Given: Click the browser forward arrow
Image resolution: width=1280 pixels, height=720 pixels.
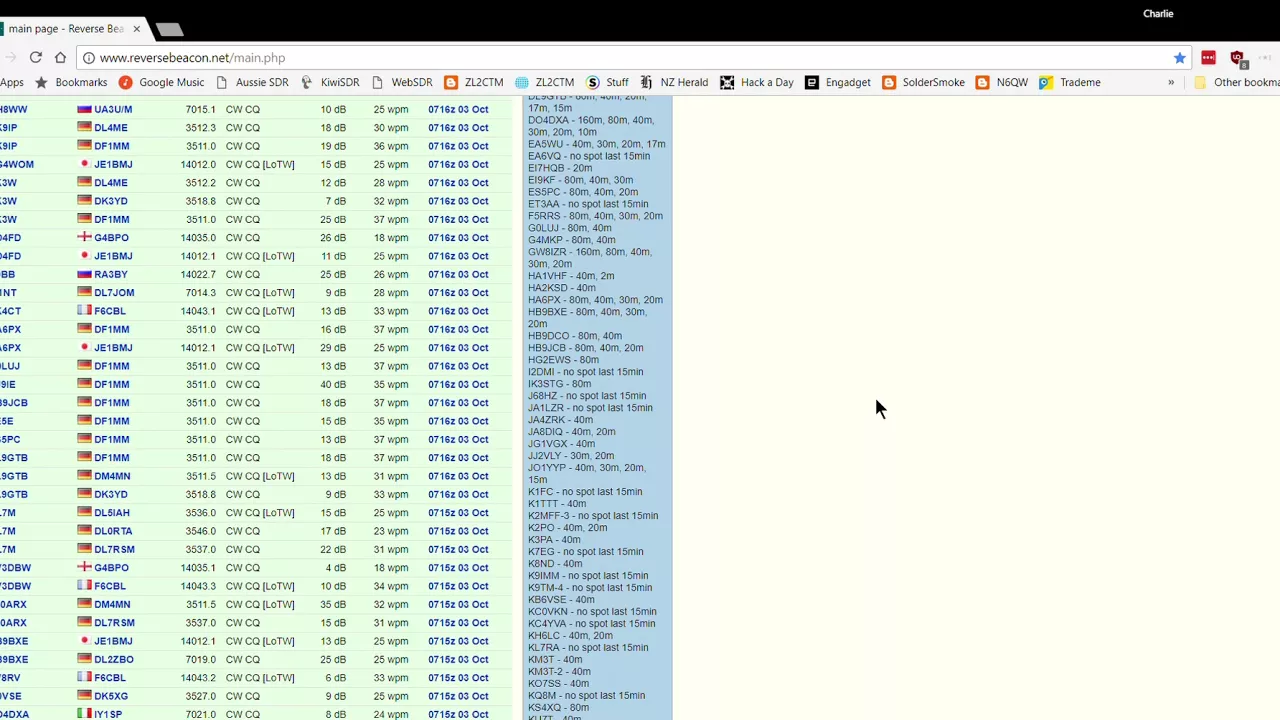Looking at the screenshot, I should pos(10,58).
